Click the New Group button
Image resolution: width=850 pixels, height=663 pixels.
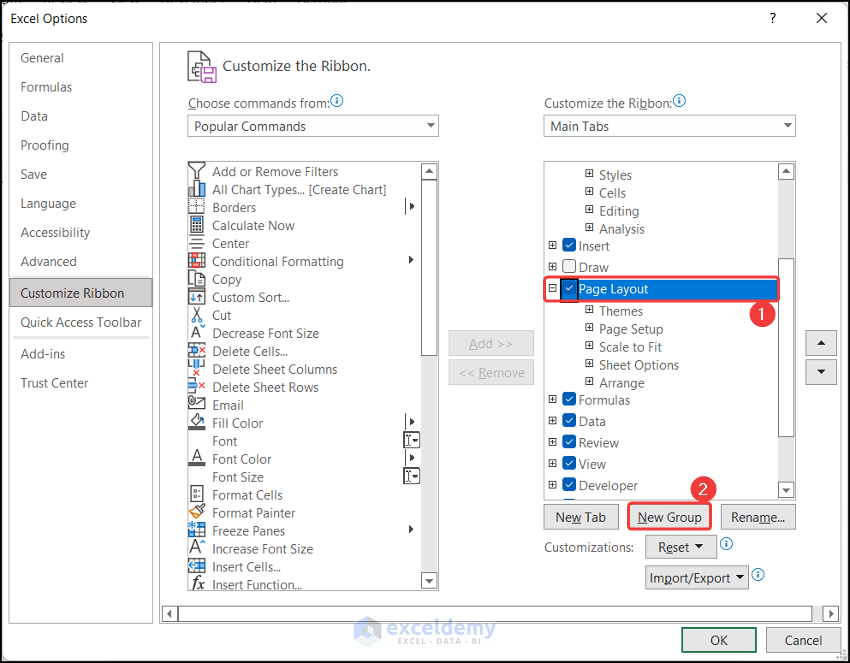coord(668,517)
